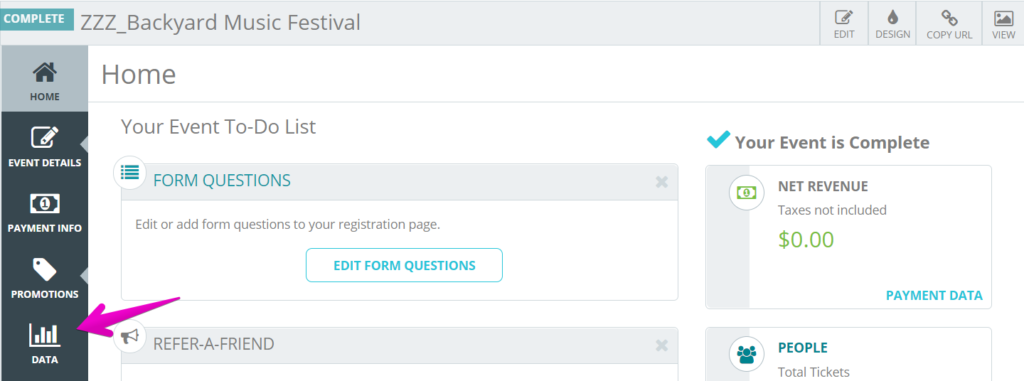Click the Net Revenue money icon
The height and width of the screenshot is (381, 1024).
(746, 193)
